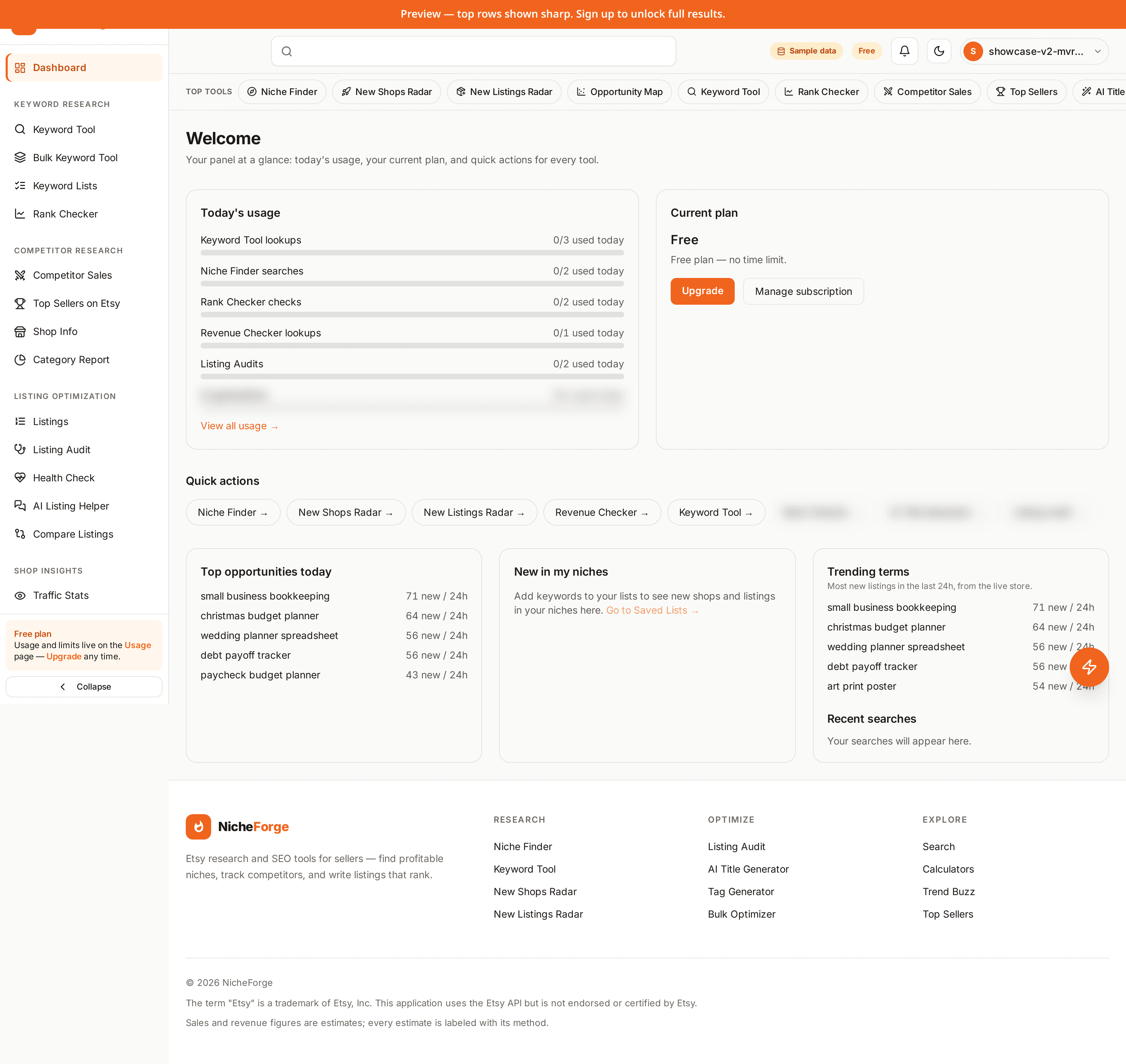Click the Revenue Checker quick action

point(602,512)
